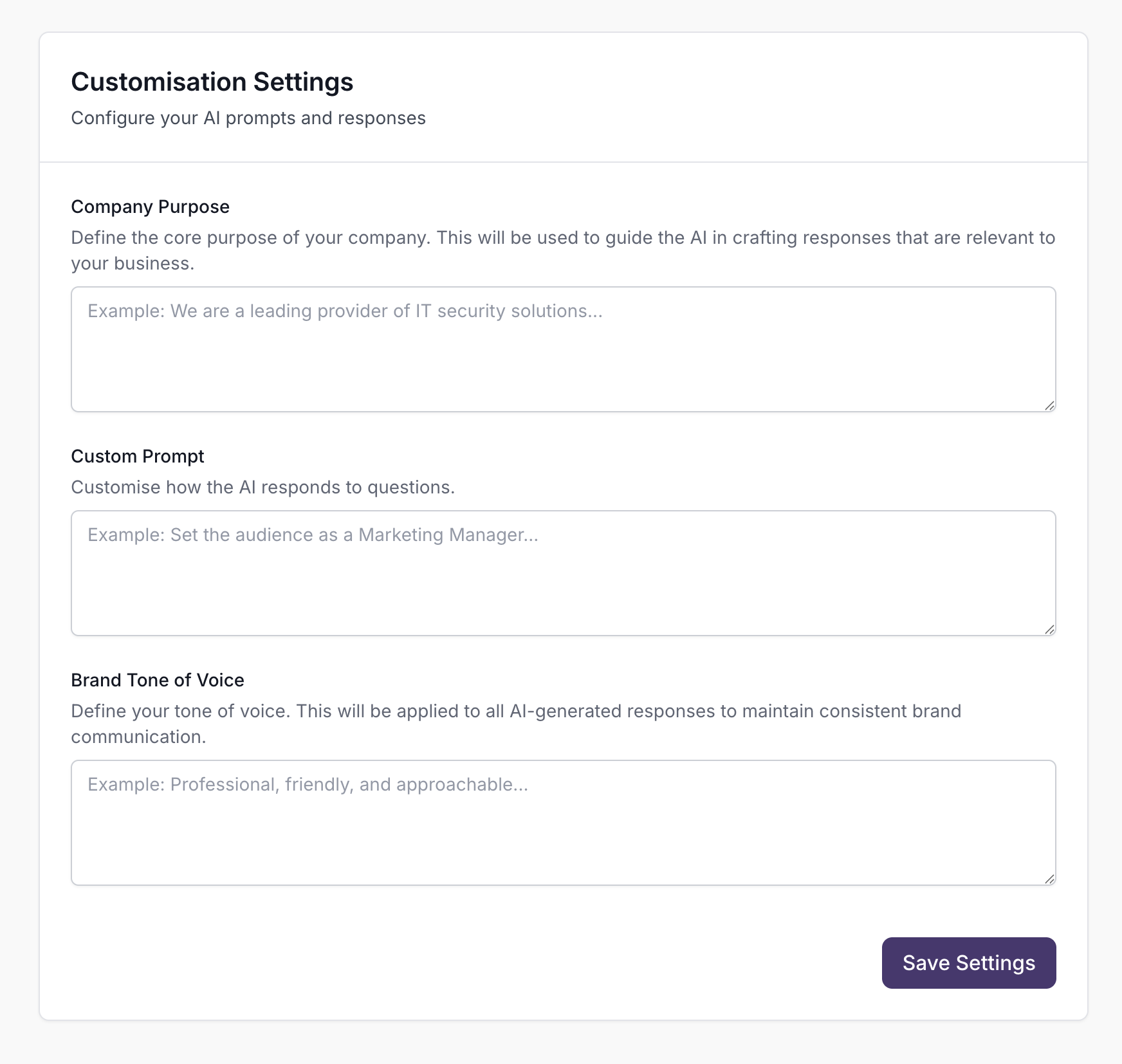Grab the Company Purpose textarea resize handle
This screenshot has height=1064, width=1122.
pos(1049,405)
